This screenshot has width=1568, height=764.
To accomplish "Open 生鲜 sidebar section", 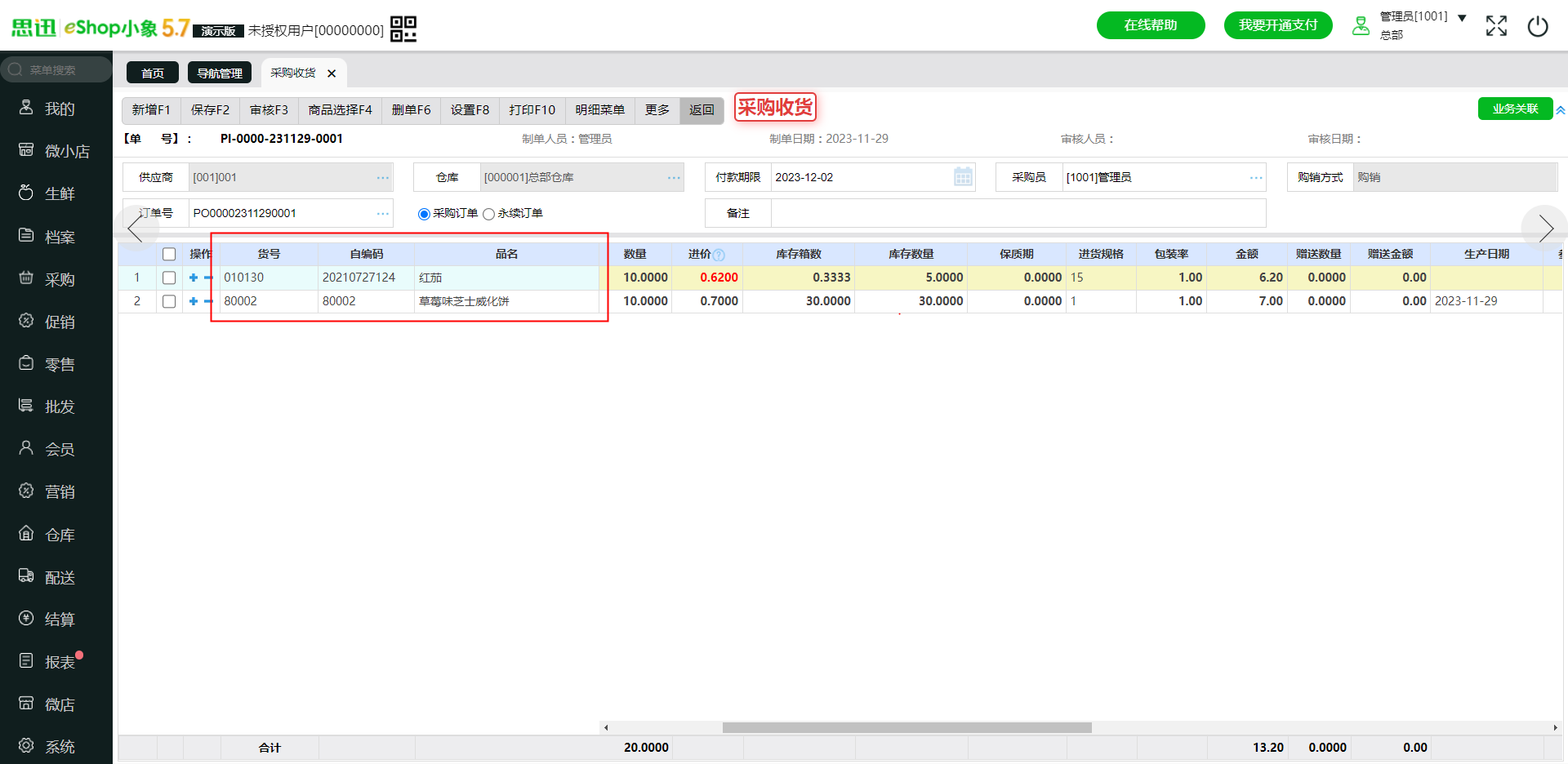I will point(56,193).
